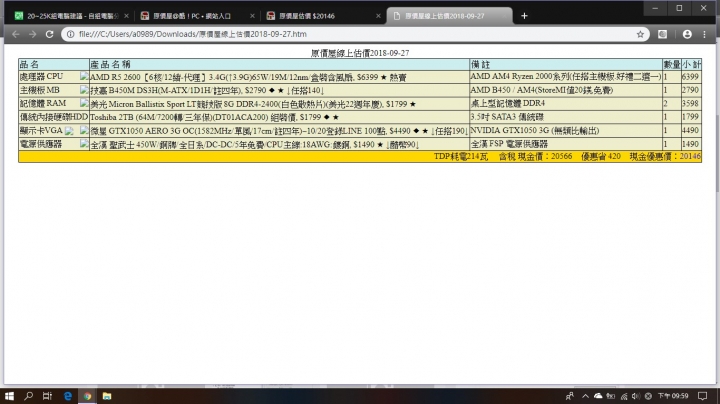
Task: Click the subtotal value 3598
Action: click(x=690, y=104)
